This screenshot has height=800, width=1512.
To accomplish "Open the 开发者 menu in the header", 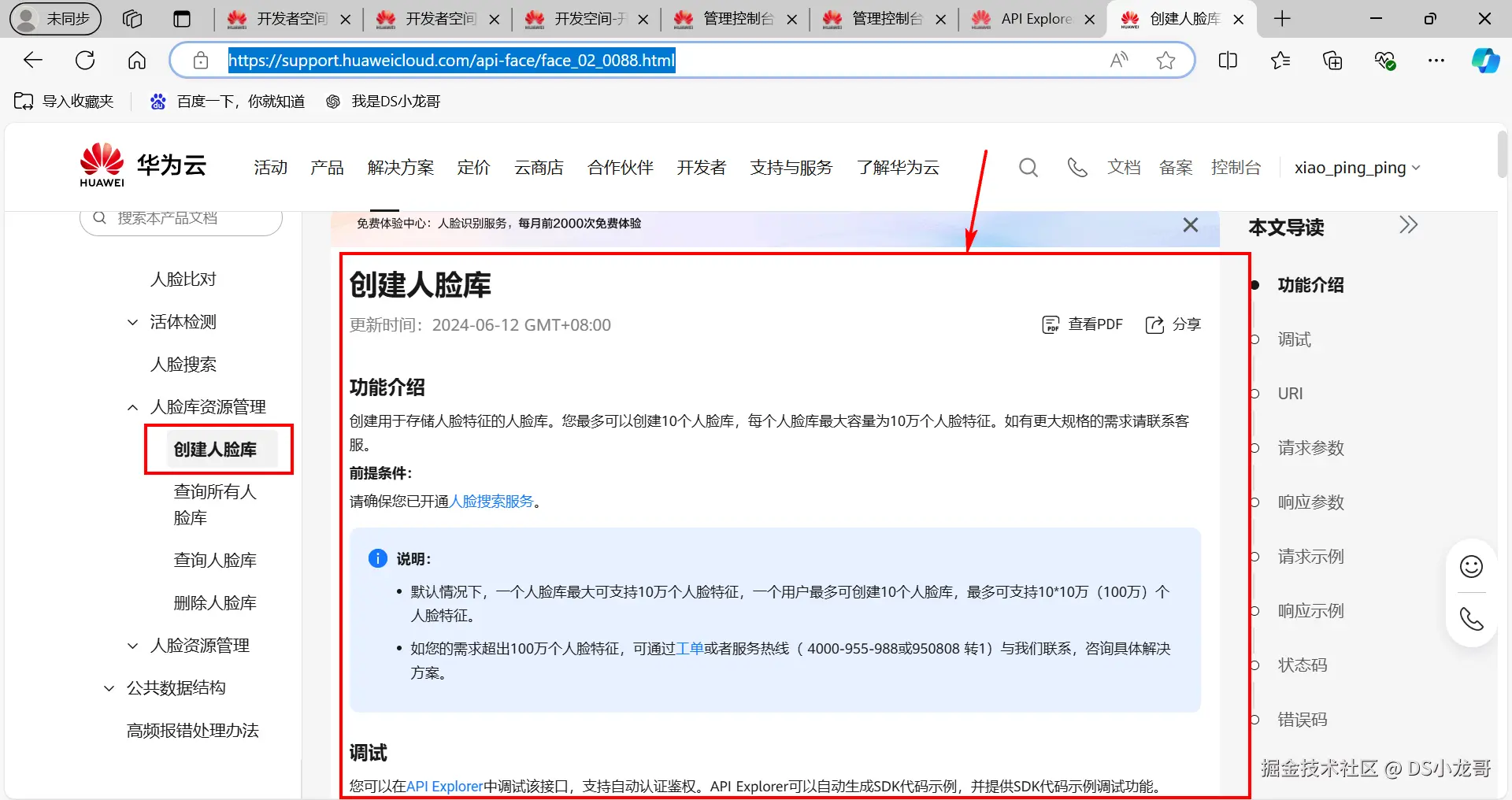I will 701,168.
